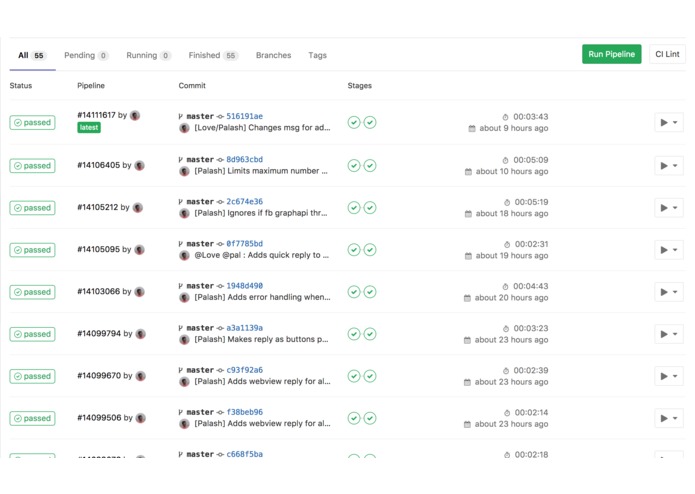This screenshot has width=695, height=494.
Task: Open commit 516191ae
Action: click(x=245, y=116)
